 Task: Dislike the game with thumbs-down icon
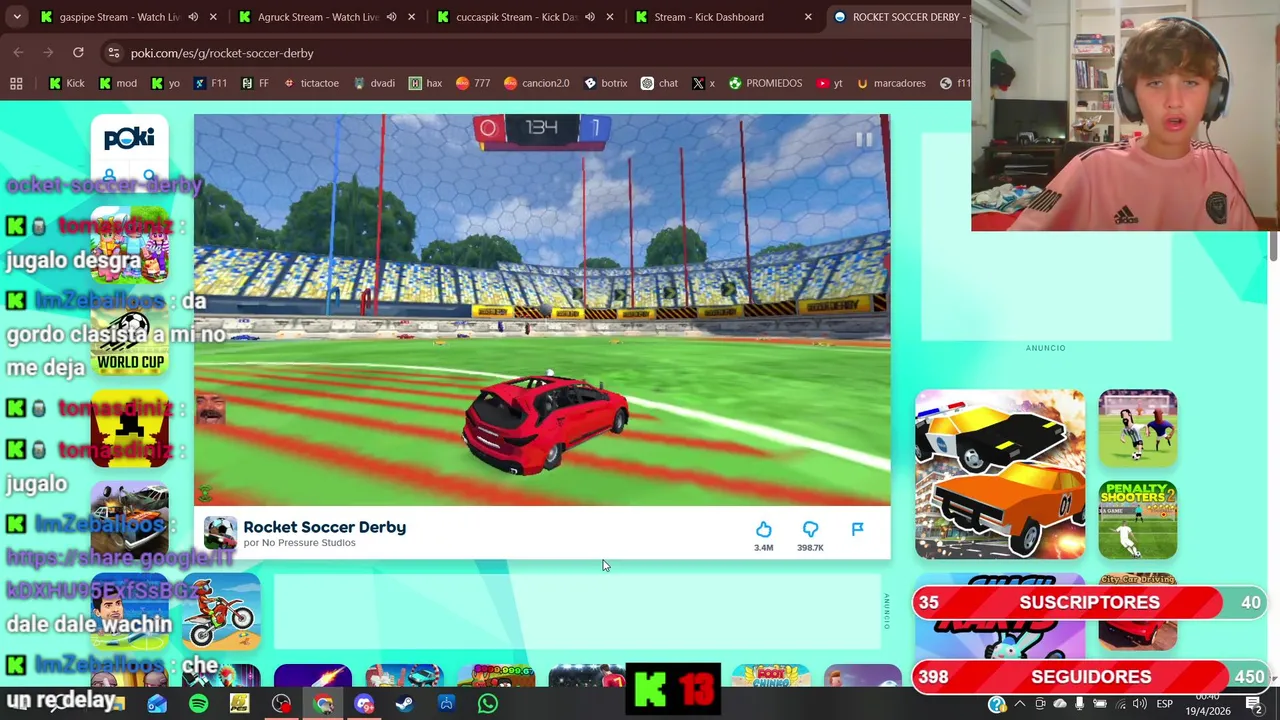[x=810, y=529]
